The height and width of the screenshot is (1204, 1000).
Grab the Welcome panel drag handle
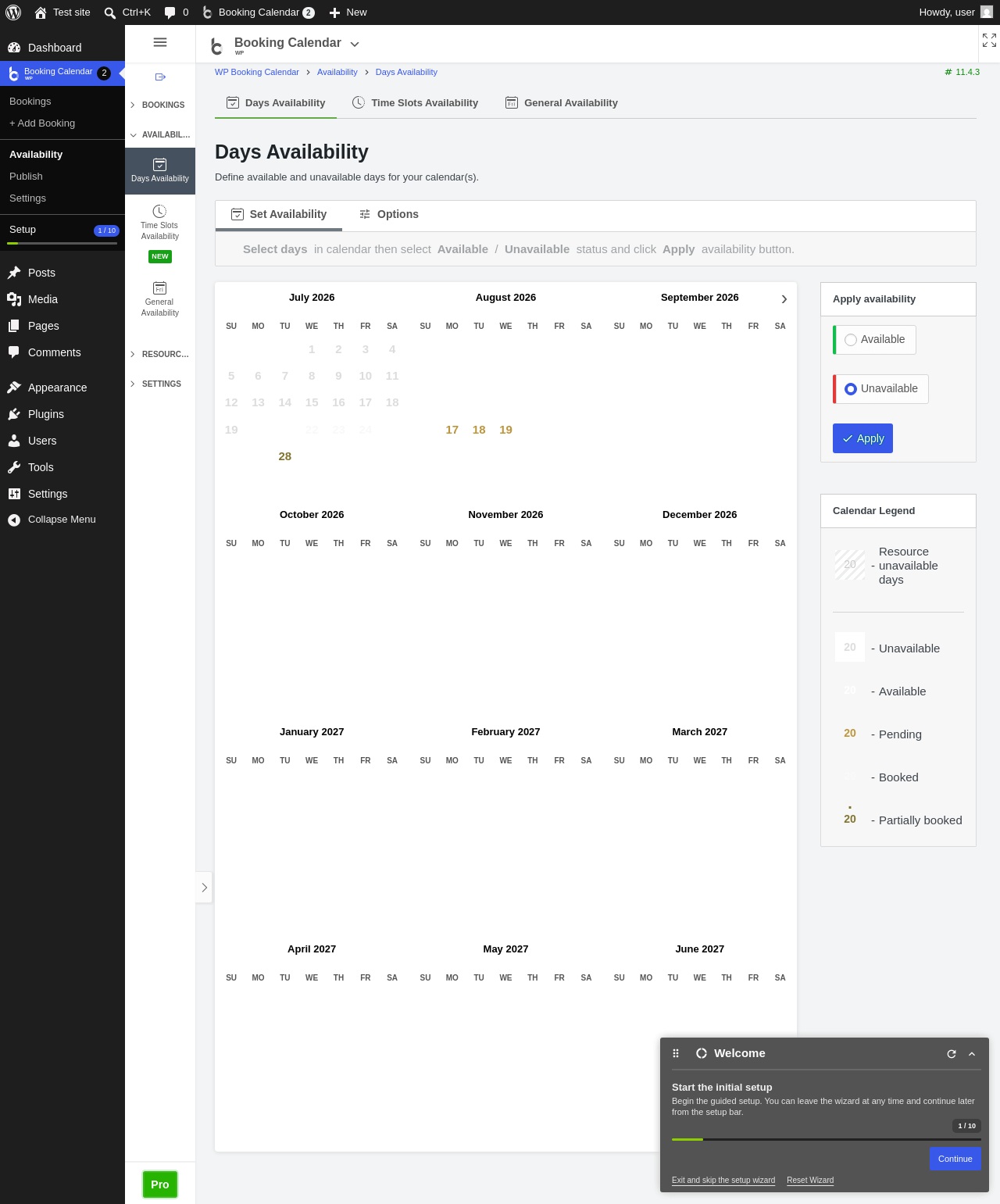click(676, 1053)
